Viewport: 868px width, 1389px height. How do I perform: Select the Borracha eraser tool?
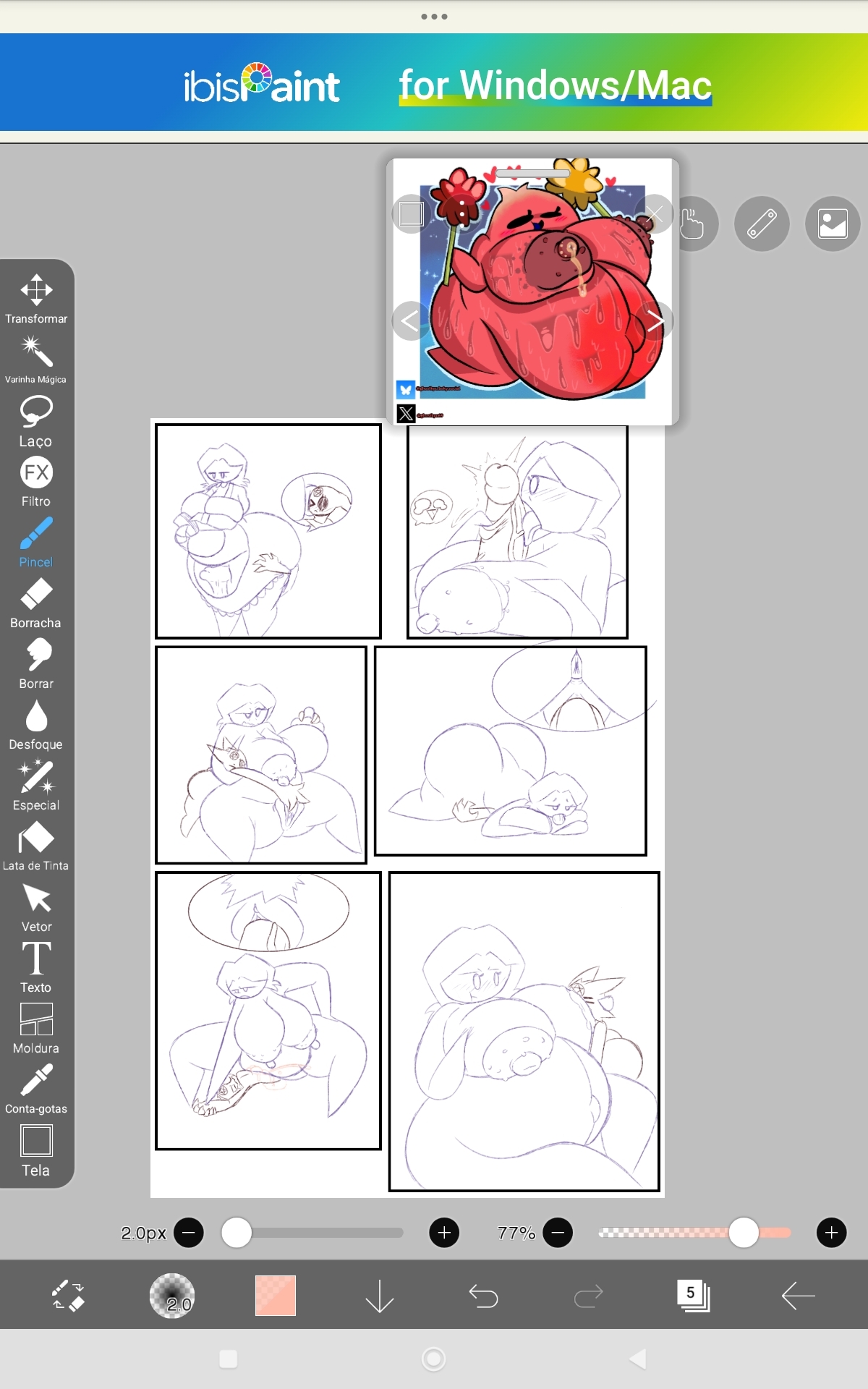pyautogui.click(x=36, y=603)
